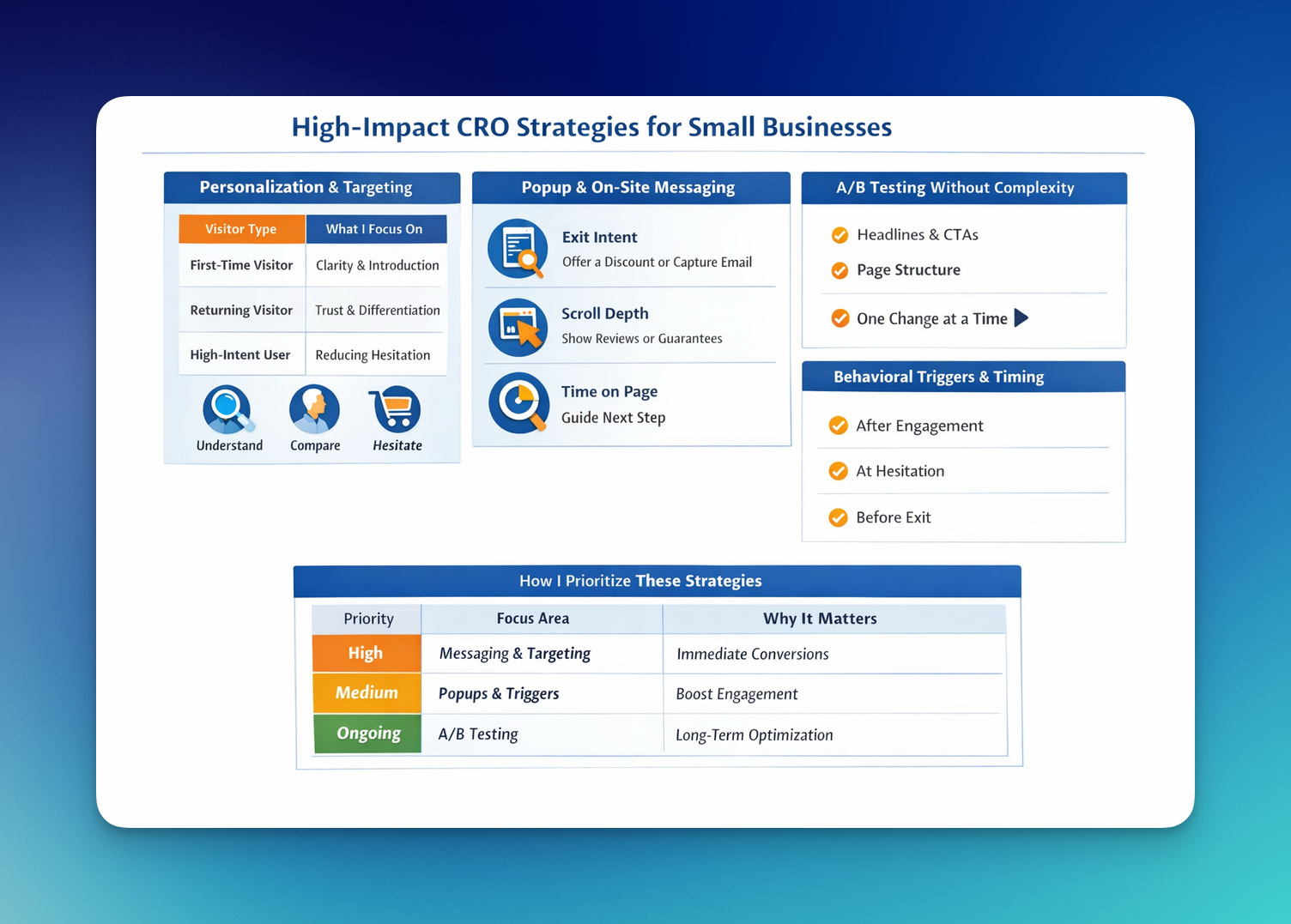1291x924 pixels.
Task: Click the Popups & Triggers table cell
Action: click(x=498, y=693)
